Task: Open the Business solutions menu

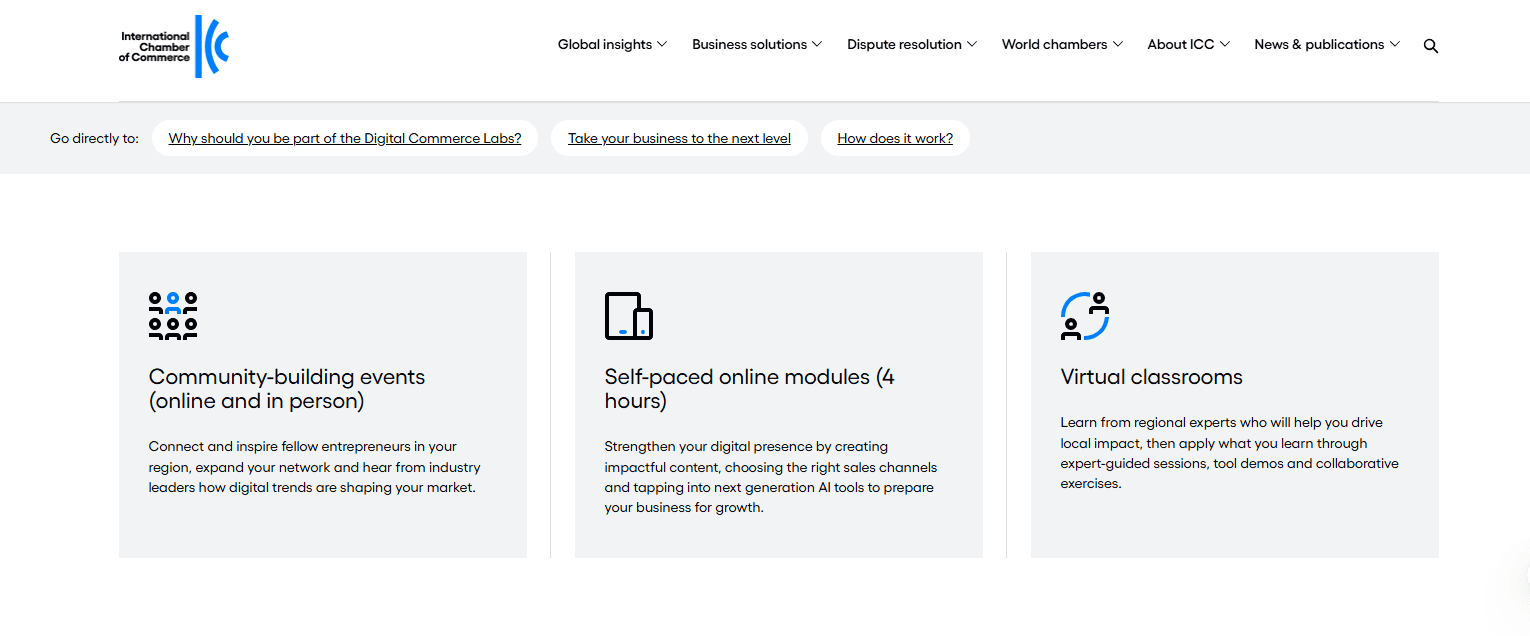Action: click(749, 44)
